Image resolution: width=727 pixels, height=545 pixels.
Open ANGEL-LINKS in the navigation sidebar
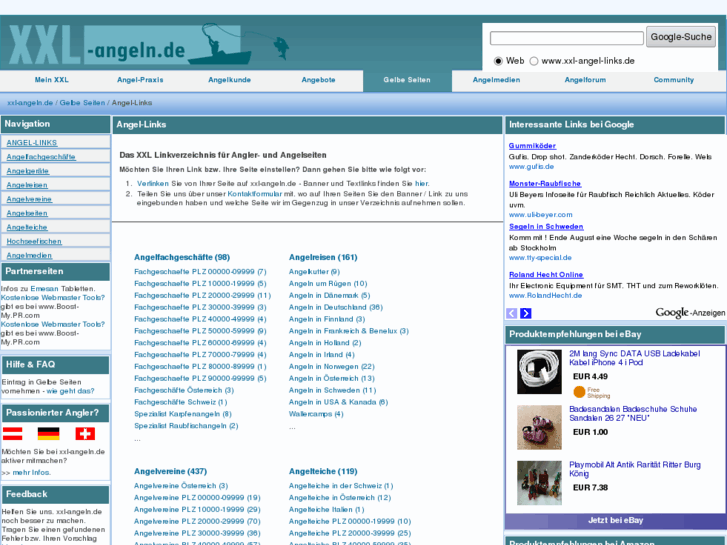click(32, 143)
